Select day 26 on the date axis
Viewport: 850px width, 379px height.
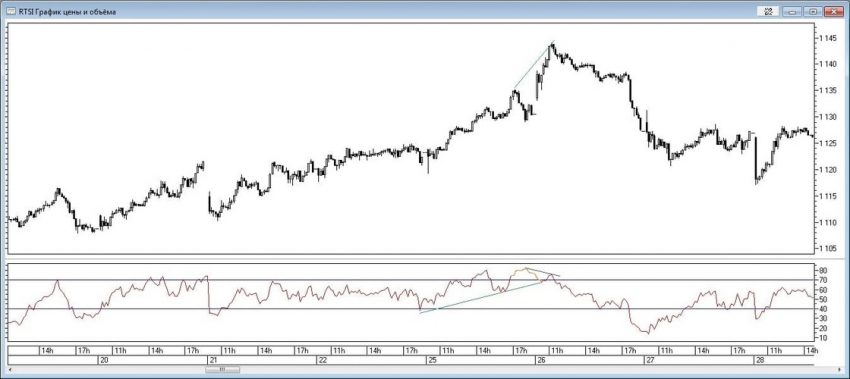pos(541,360)
